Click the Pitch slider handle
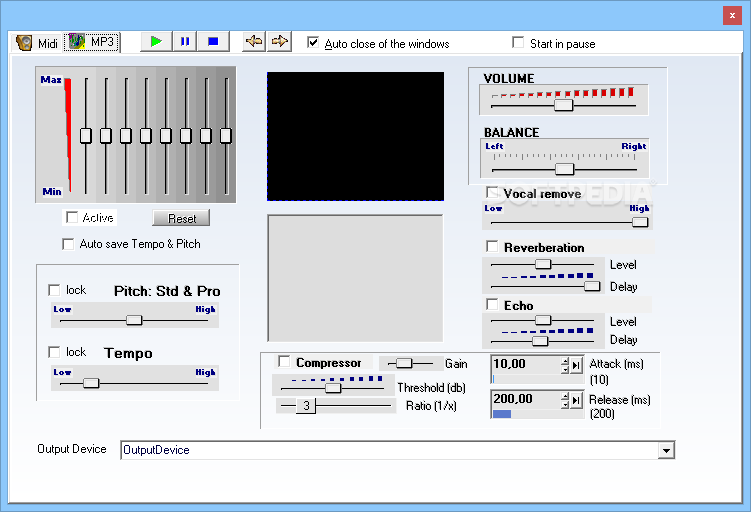The image size is (751, 512). [x=134, y=320]
